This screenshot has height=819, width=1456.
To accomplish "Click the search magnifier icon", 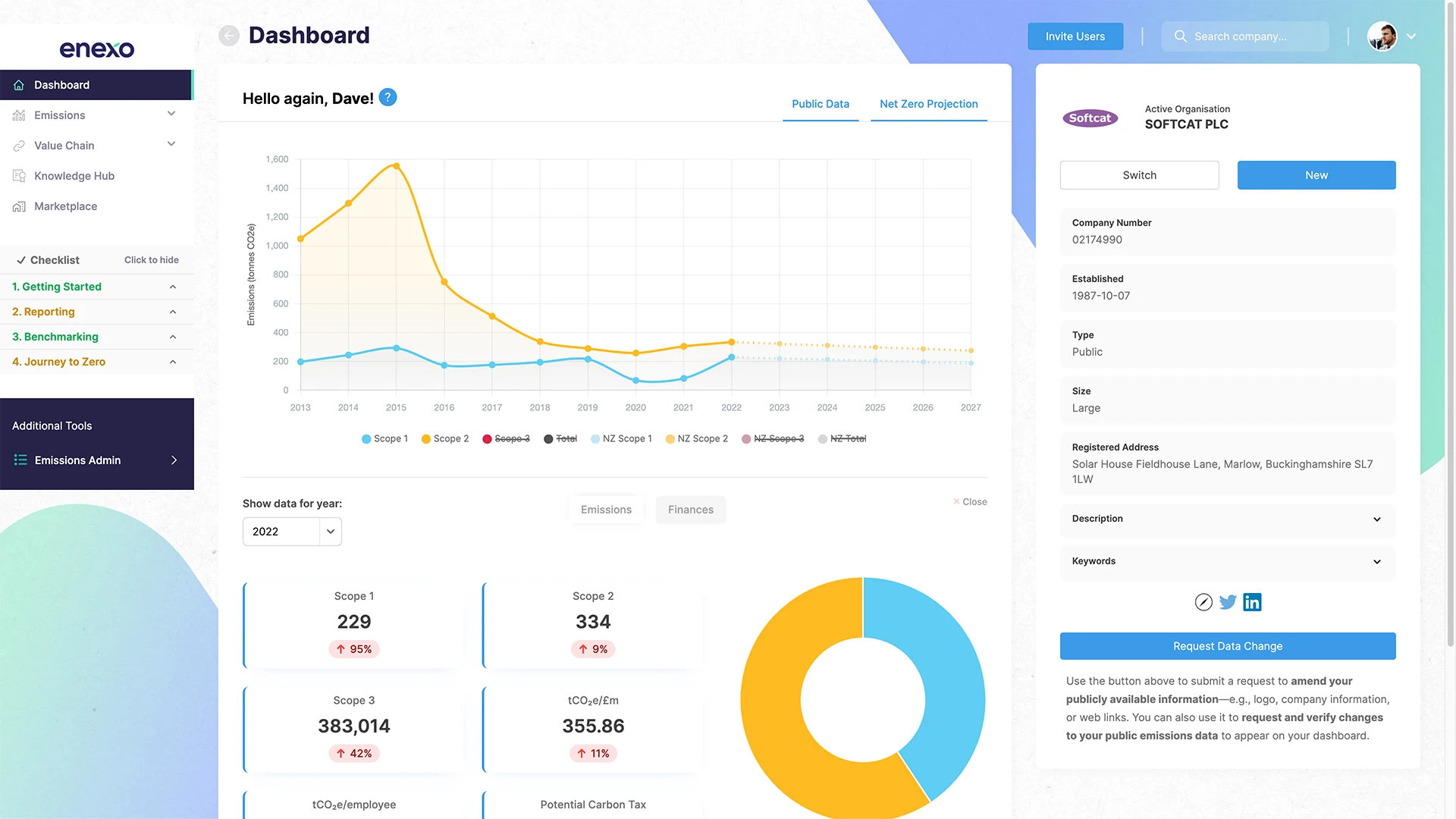I will 1180,36.
